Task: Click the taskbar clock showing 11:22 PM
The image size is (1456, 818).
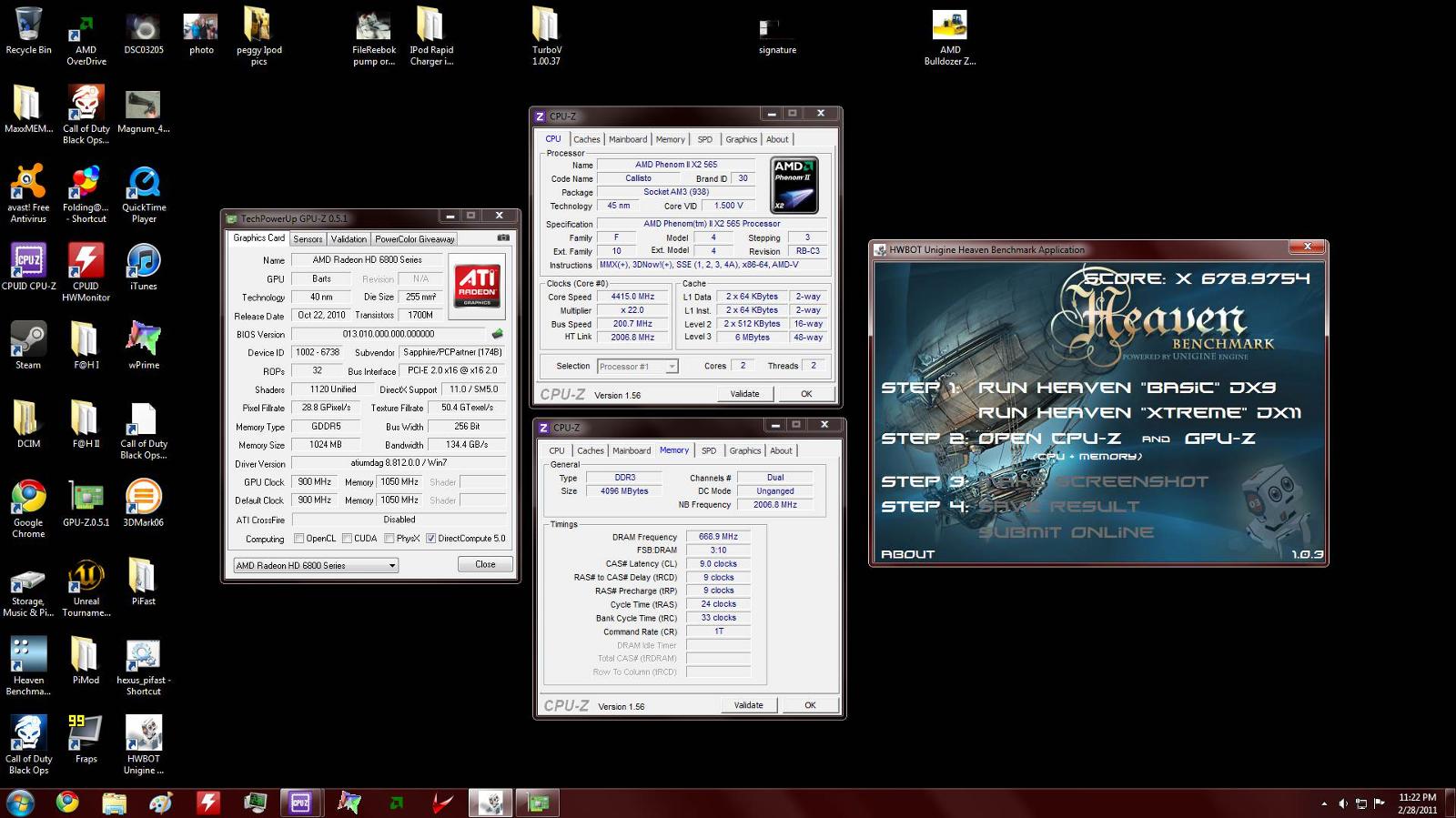Action: [x=1417, y=803]
